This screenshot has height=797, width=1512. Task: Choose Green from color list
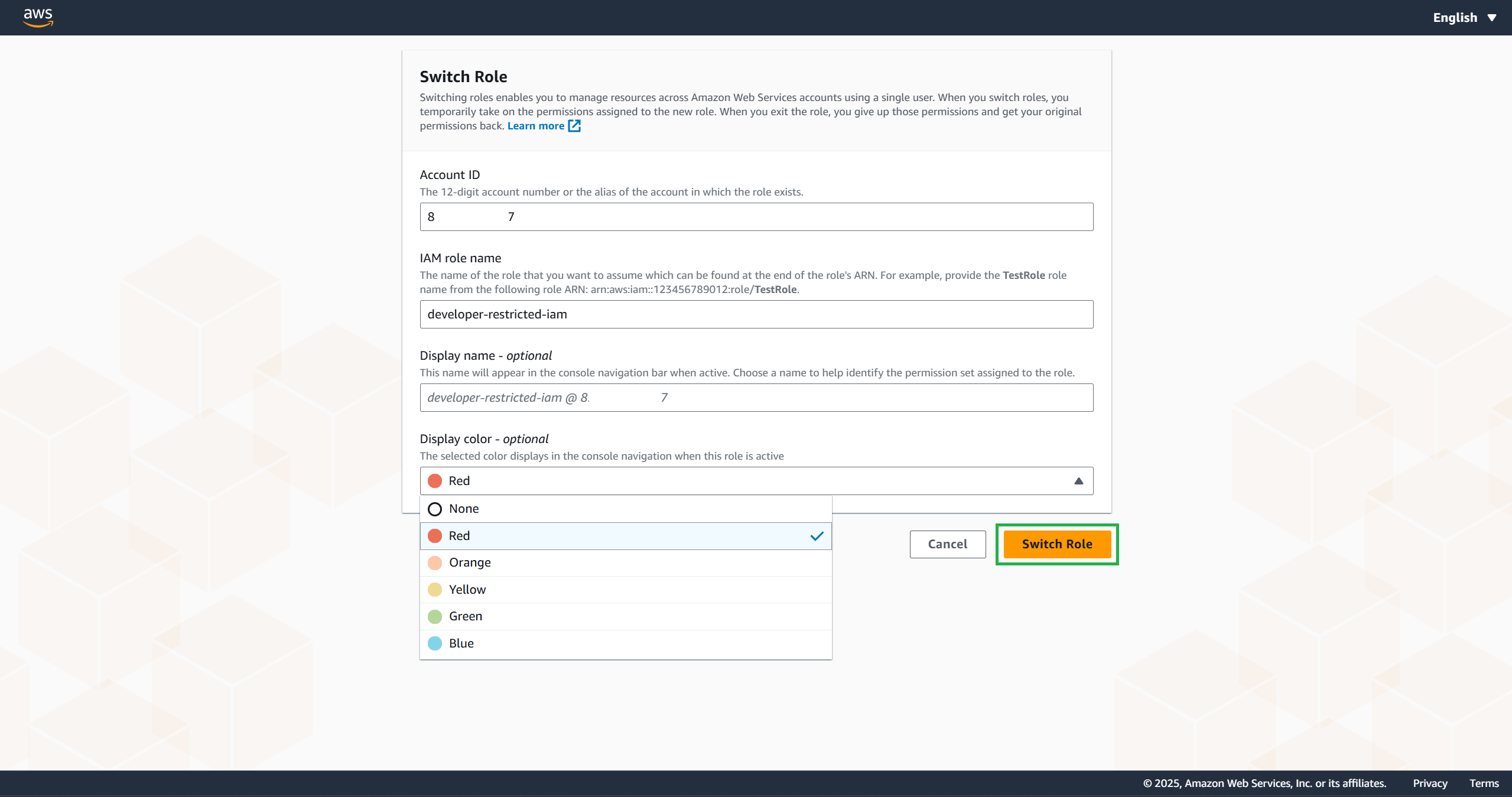point(465,616)
